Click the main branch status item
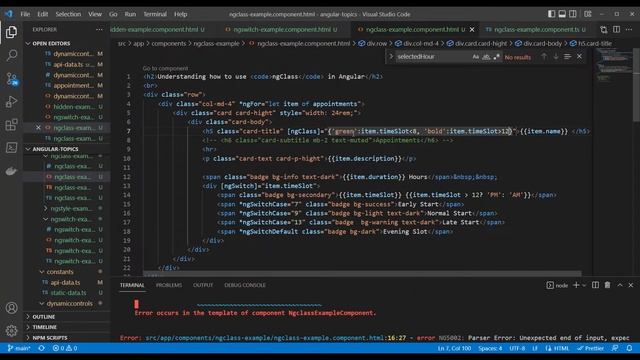This screenshot has height=360, width=640. pyautogui.click(x=19, y=348)
